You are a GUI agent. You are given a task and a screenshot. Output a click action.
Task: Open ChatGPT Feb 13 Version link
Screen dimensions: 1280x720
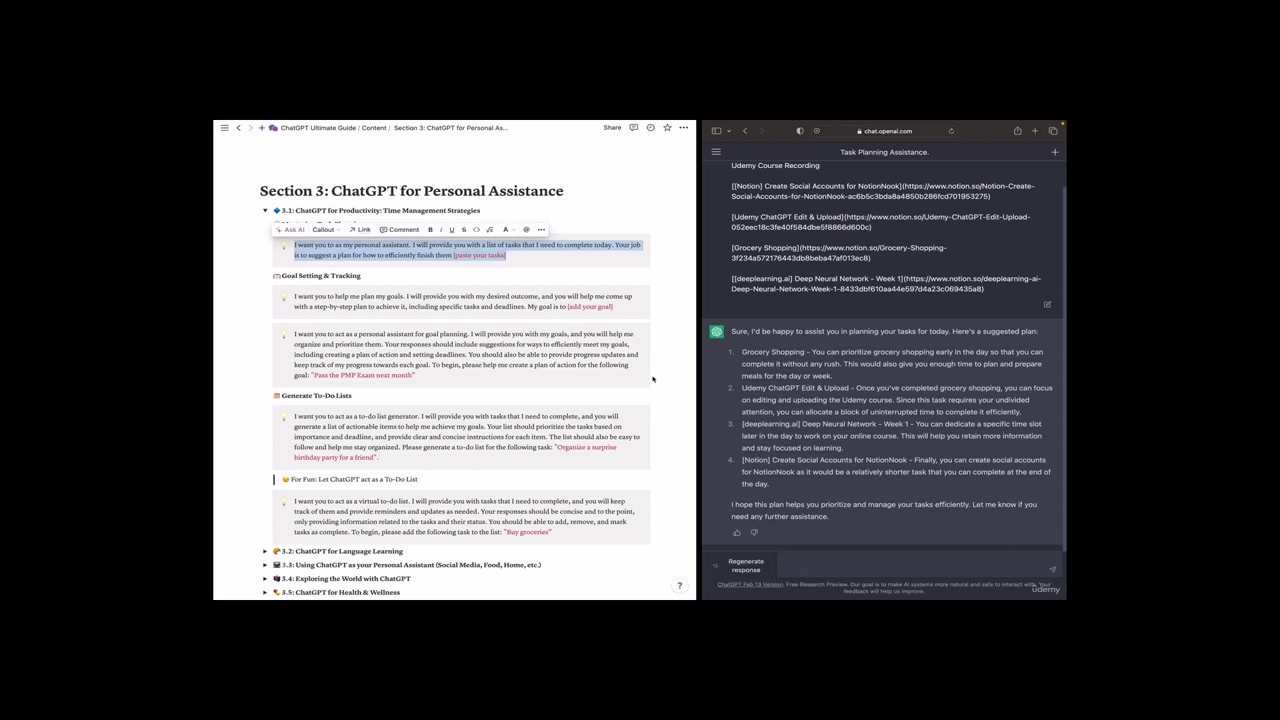click(750, 585)
